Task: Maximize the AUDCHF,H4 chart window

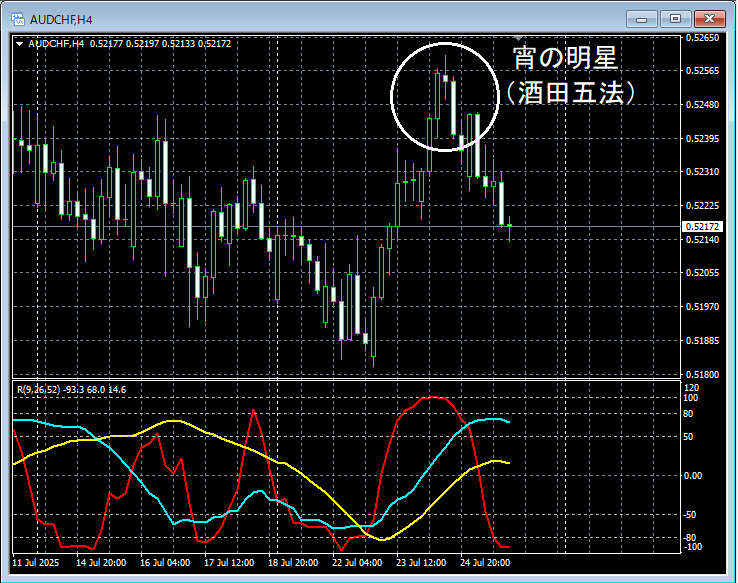Action: pos(675,19)
